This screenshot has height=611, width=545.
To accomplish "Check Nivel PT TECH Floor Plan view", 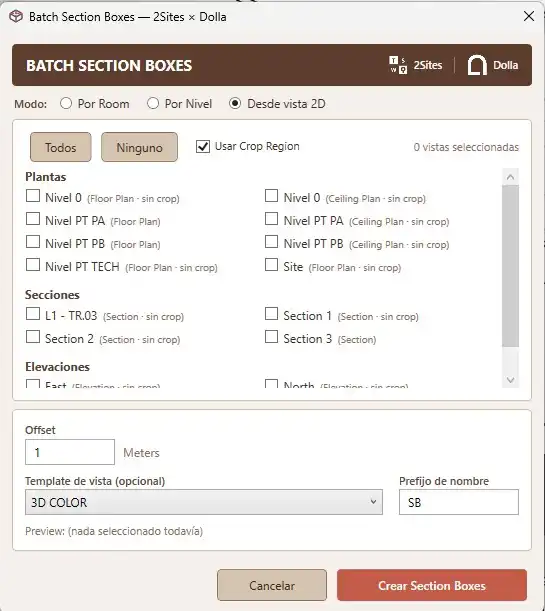I will [x=33, y=265].
